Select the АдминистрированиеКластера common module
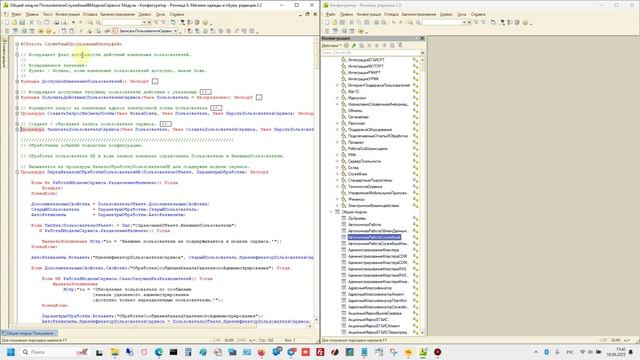This screenshot has width=640, height=360. click(373, 250)
